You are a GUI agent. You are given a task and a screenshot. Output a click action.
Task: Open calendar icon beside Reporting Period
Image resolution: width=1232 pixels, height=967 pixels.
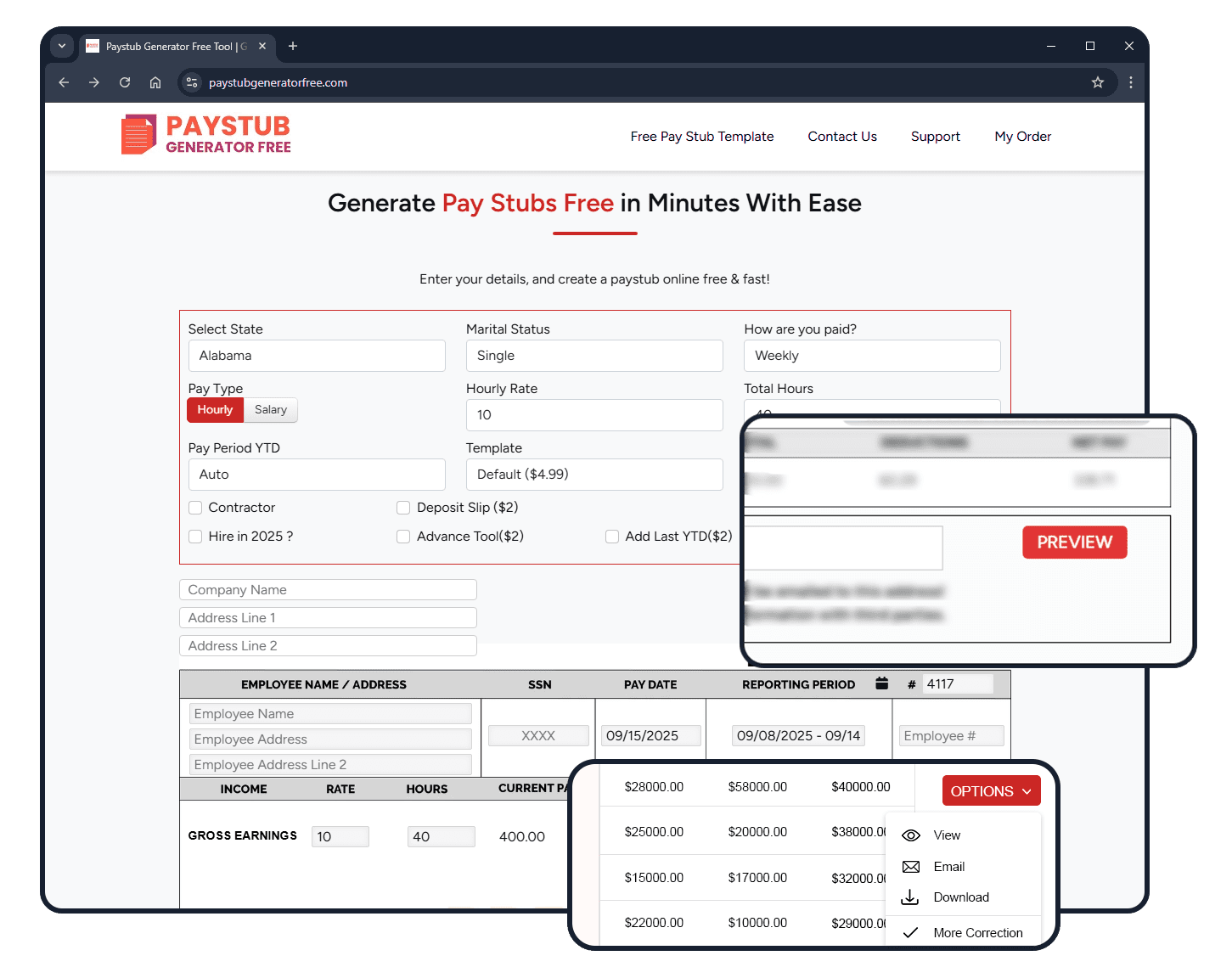point(882,683)
